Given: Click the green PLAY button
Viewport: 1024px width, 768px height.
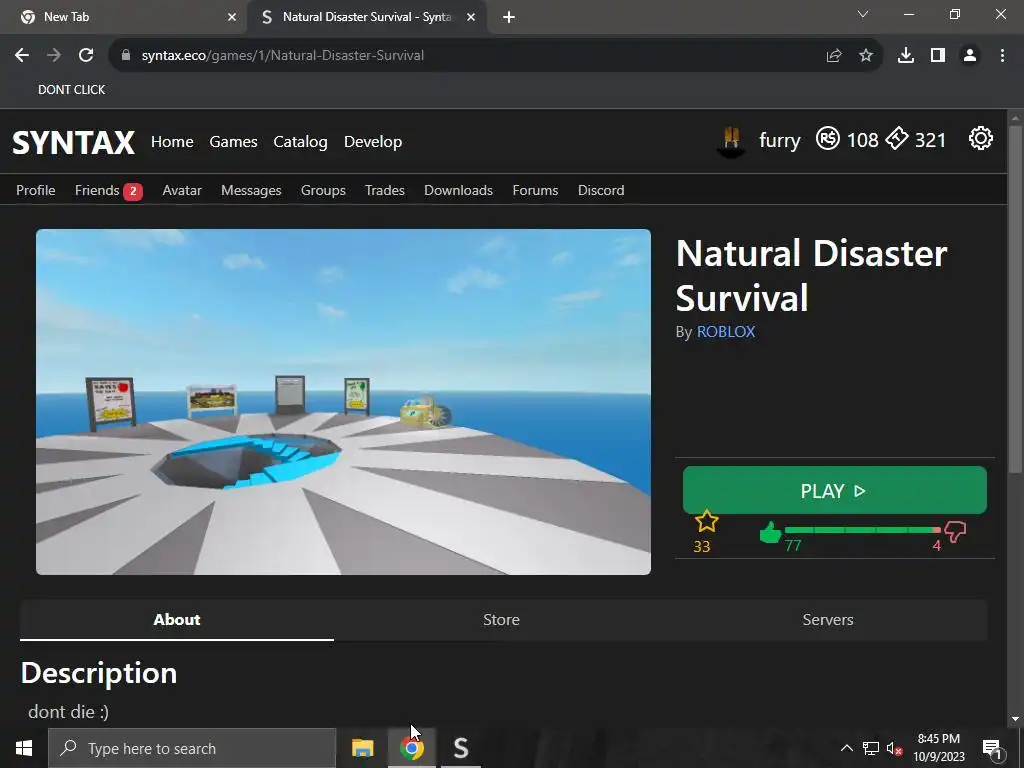Looking at the screenshot, I should coord(835,490).
